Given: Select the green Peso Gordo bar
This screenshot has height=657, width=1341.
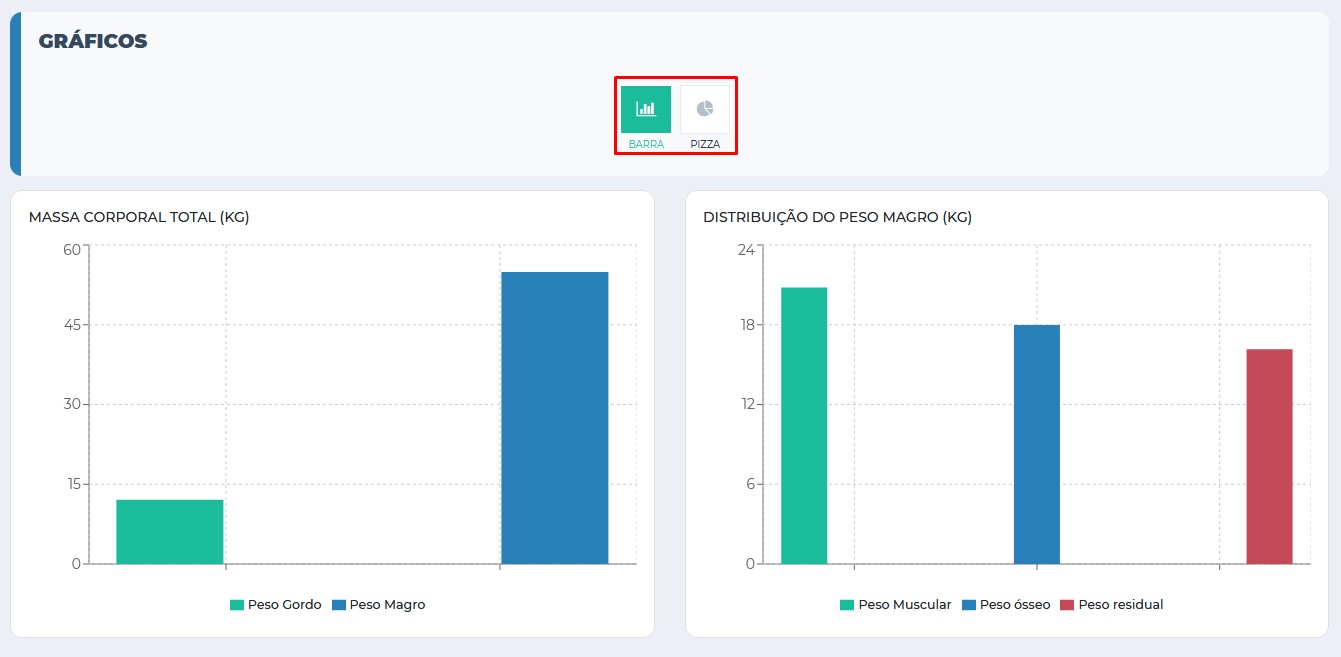Looking at the screenshot, I should coord(169,532).
